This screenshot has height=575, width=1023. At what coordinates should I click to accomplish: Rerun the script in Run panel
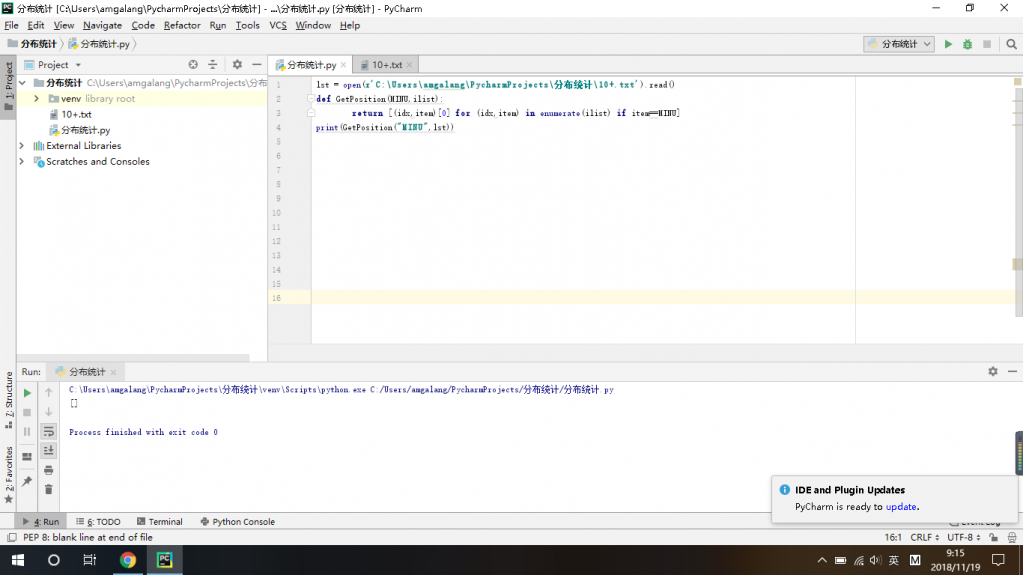tap(27, 393)
